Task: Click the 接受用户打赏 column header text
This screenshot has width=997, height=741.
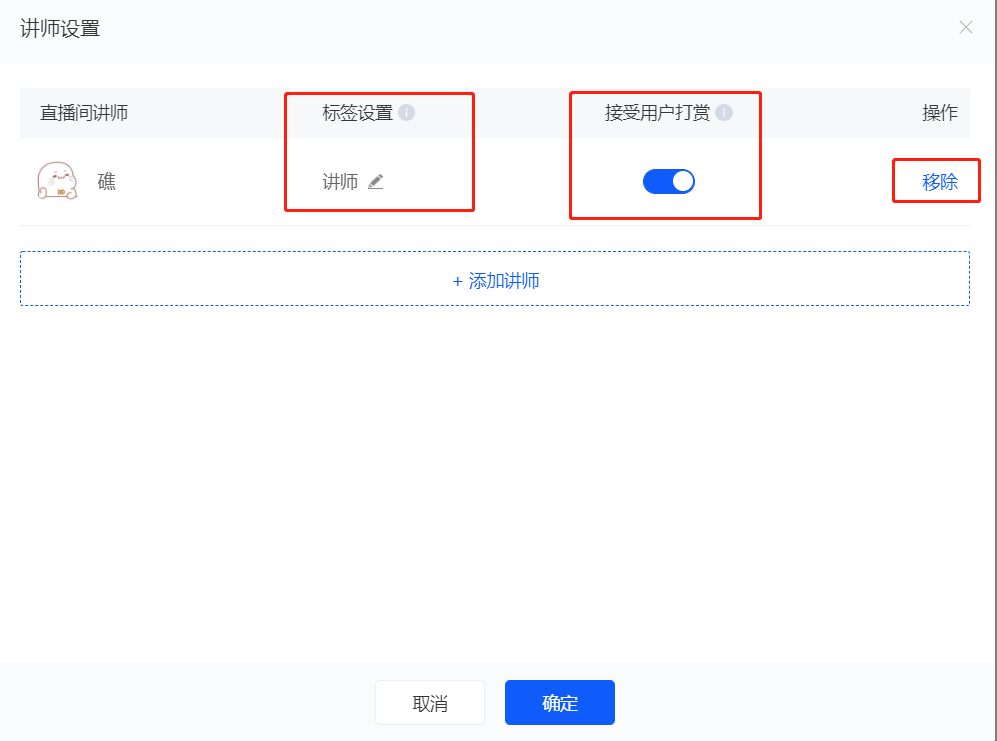Action: [657, 113]
